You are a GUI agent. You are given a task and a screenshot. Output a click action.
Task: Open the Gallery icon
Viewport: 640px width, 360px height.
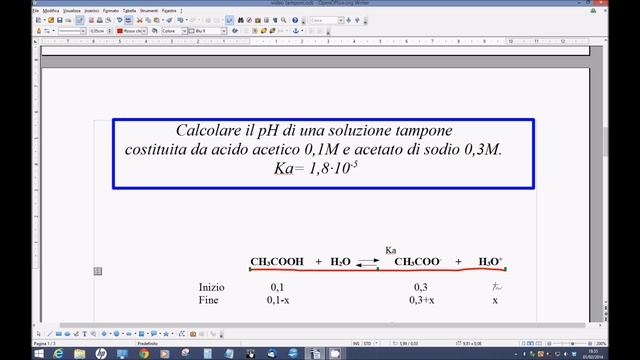pos(258,20)
